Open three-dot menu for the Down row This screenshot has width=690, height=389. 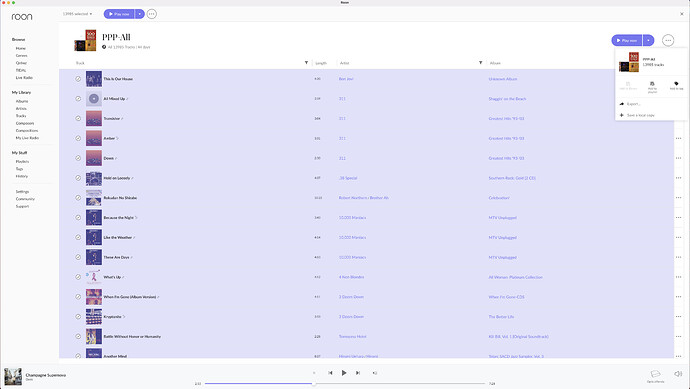click(678, 158)
